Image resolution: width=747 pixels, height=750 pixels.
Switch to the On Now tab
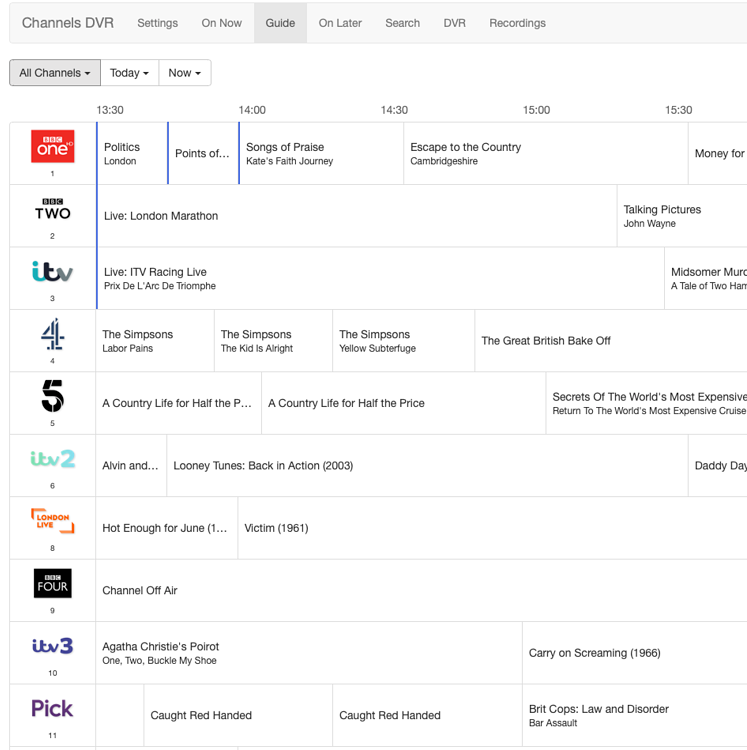pos(221,23)
